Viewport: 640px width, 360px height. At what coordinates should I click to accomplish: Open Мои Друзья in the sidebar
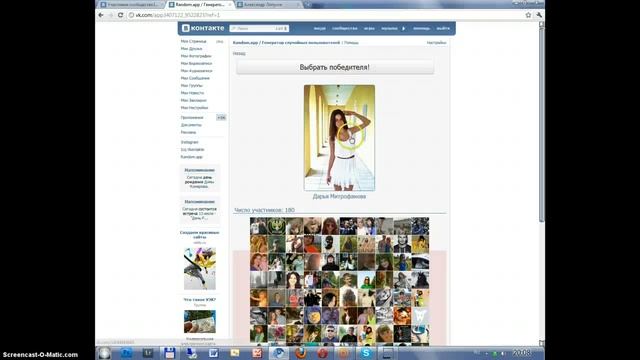click(x=191, y=49)
